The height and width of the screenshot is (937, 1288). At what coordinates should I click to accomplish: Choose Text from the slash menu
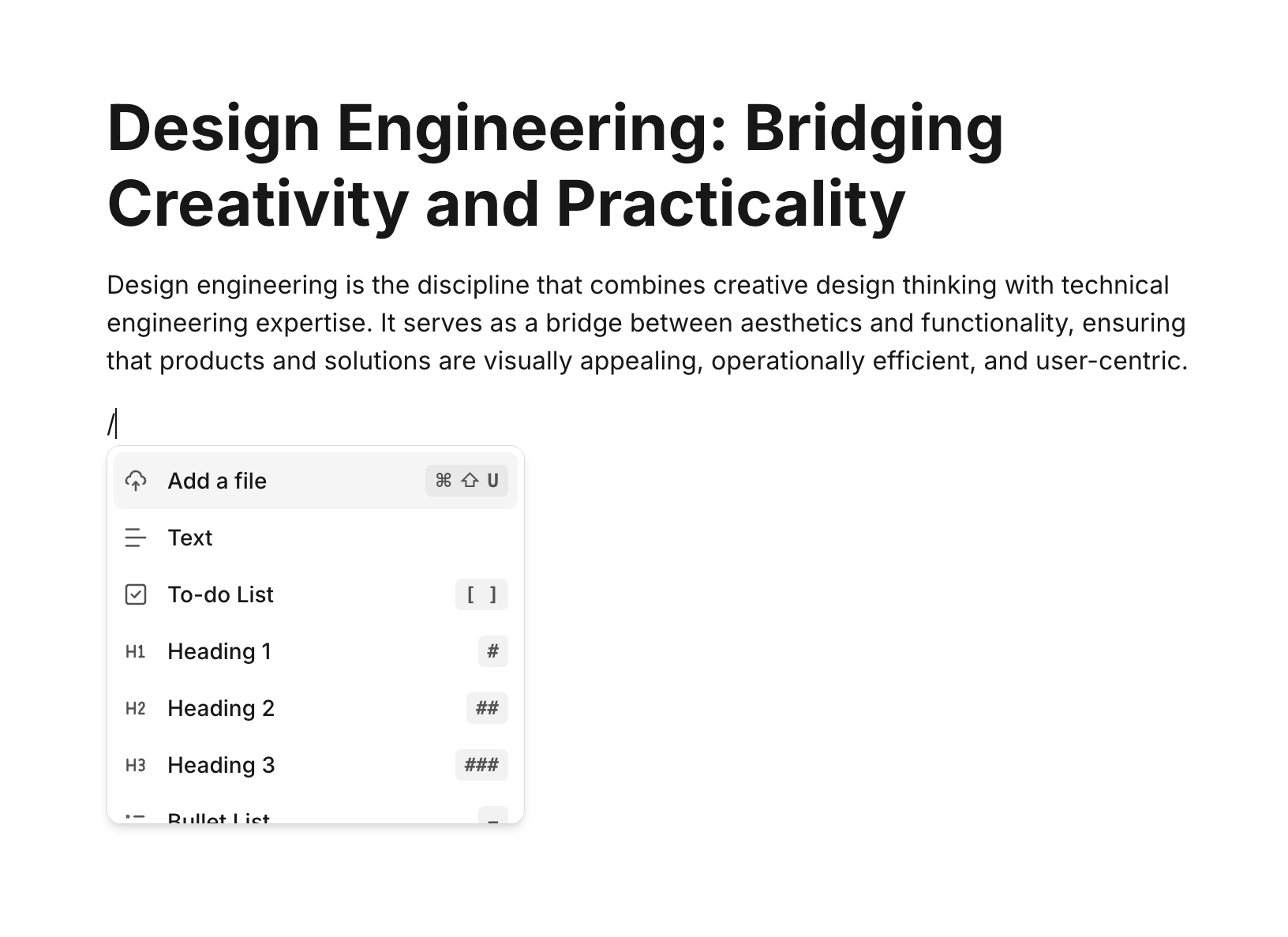pyautogui.click(x=190, y=538)
